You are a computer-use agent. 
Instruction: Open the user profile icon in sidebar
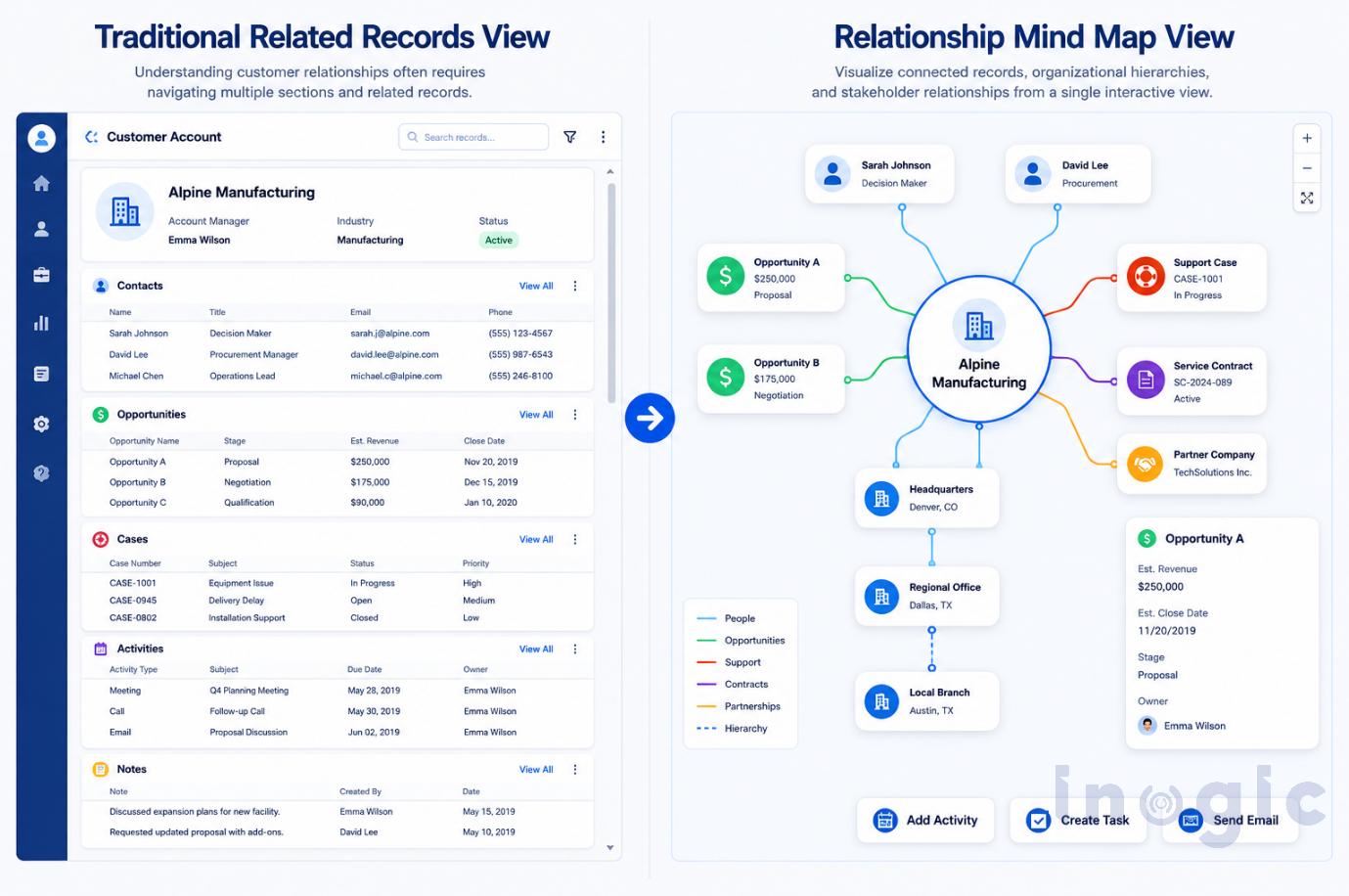pos(41,138)
